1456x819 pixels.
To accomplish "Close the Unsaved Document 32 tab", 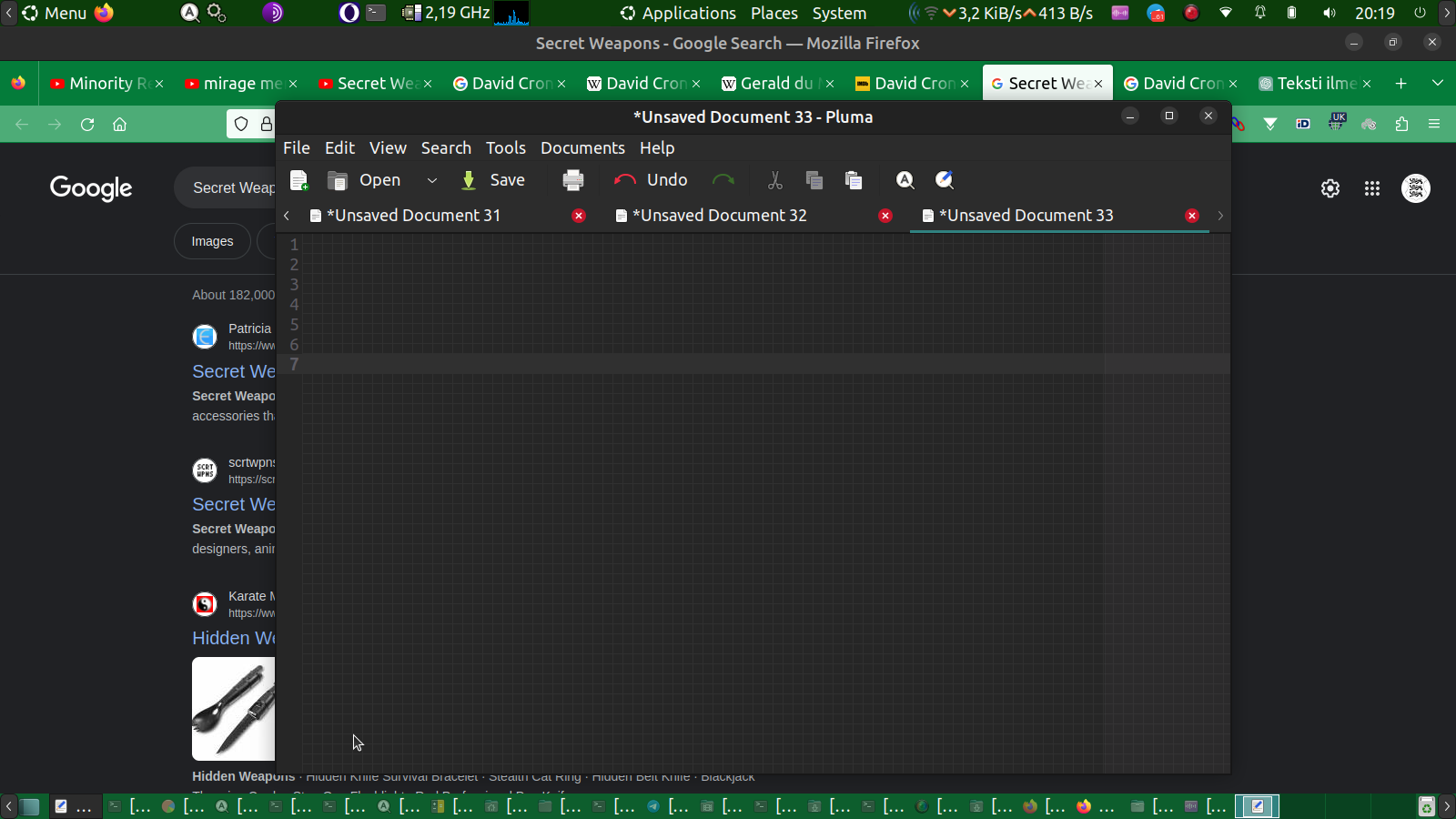I will point(885,216).
